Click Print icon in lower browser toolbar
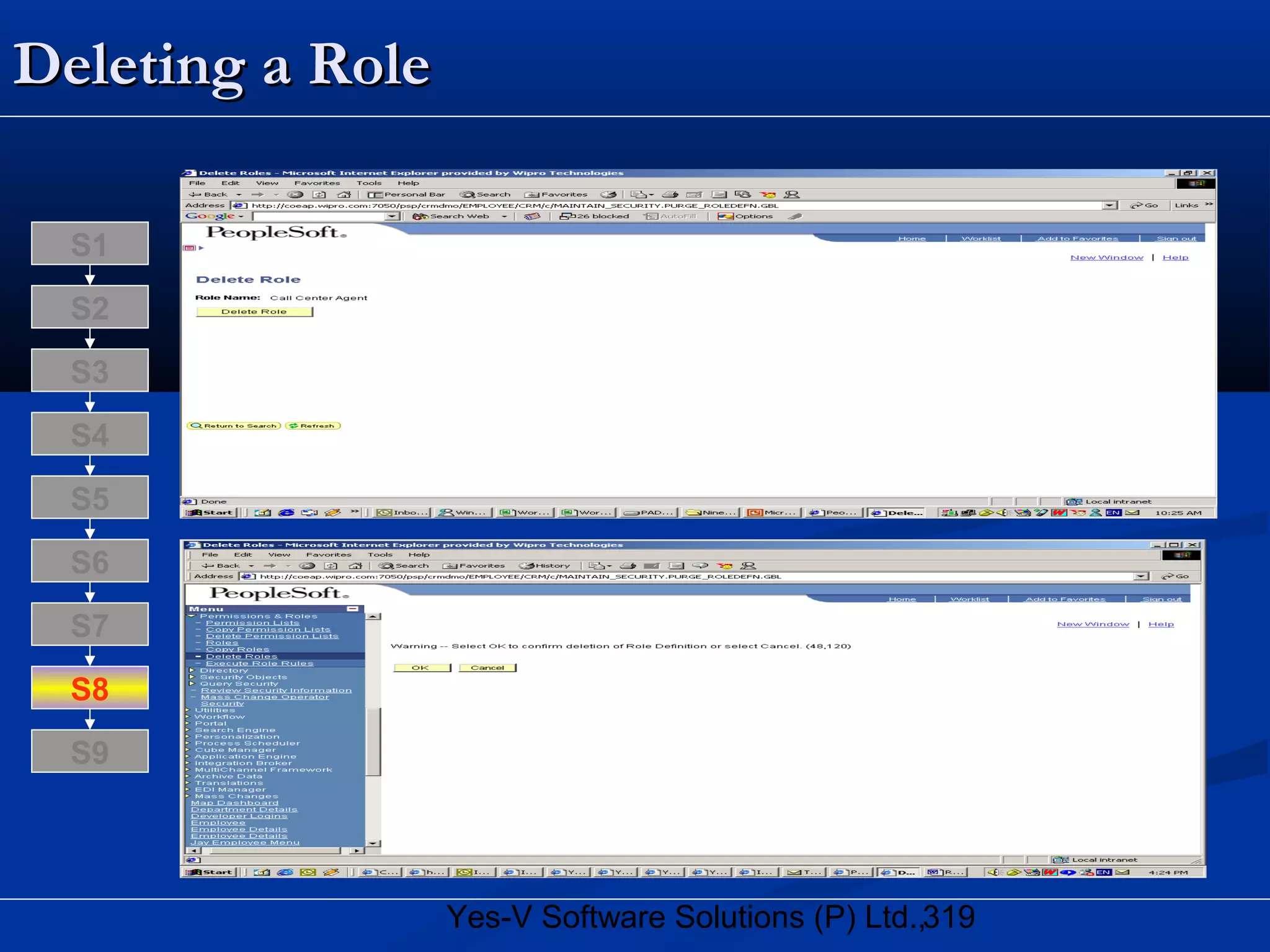The width and height of the screenshot is (1270, 952). [628, 565]
